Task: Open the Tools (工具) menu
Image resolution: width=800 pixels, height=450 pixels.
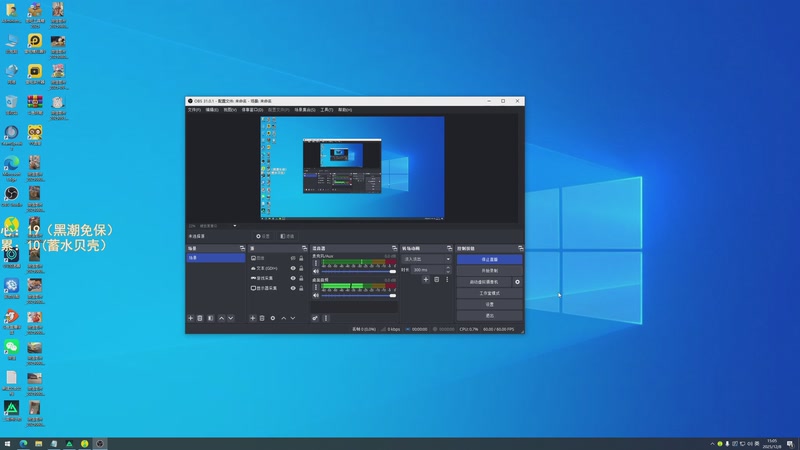Action: (327, 110)
